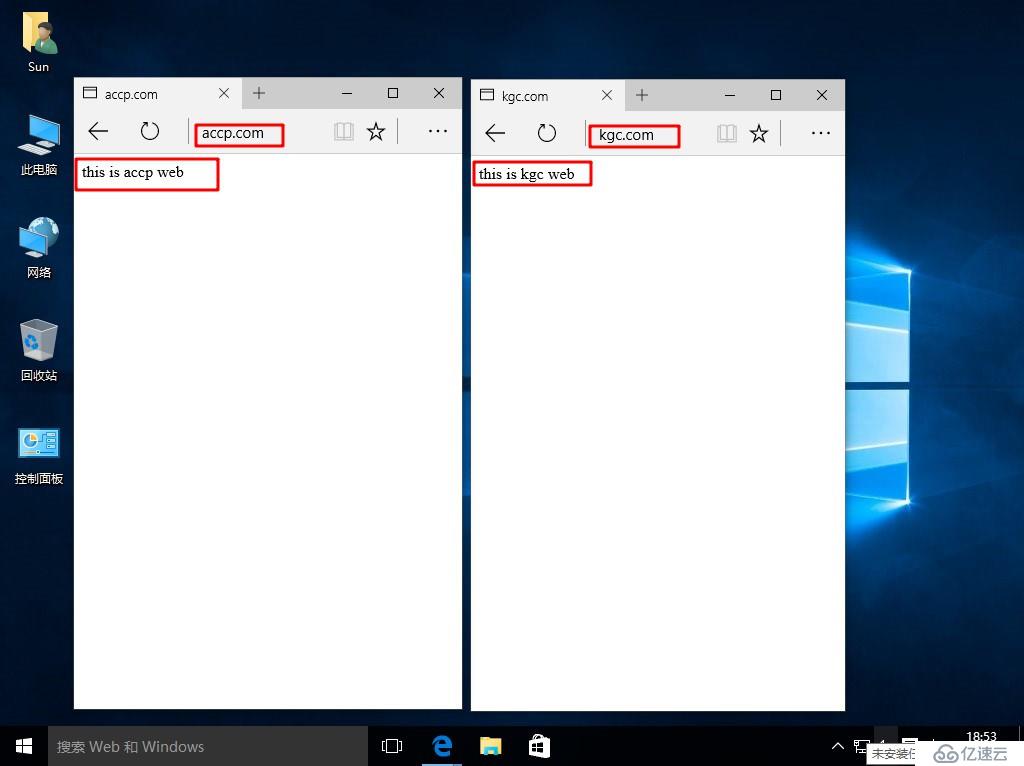
Task: Open the Windows Start menu
Action: click(x=24, y=746)
